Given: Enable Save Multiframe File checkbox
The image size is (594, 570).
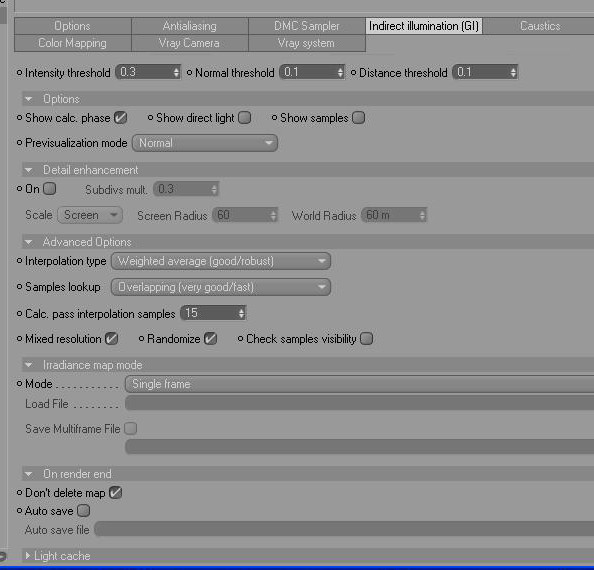Looking at the screenshot, I should pos(131,429).
